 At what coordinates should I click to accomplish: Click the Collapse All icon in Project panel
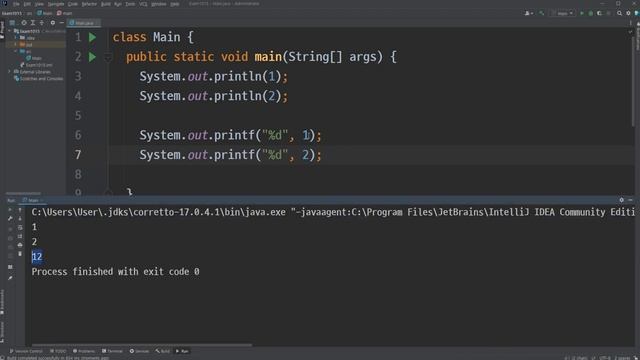(42, 23)
